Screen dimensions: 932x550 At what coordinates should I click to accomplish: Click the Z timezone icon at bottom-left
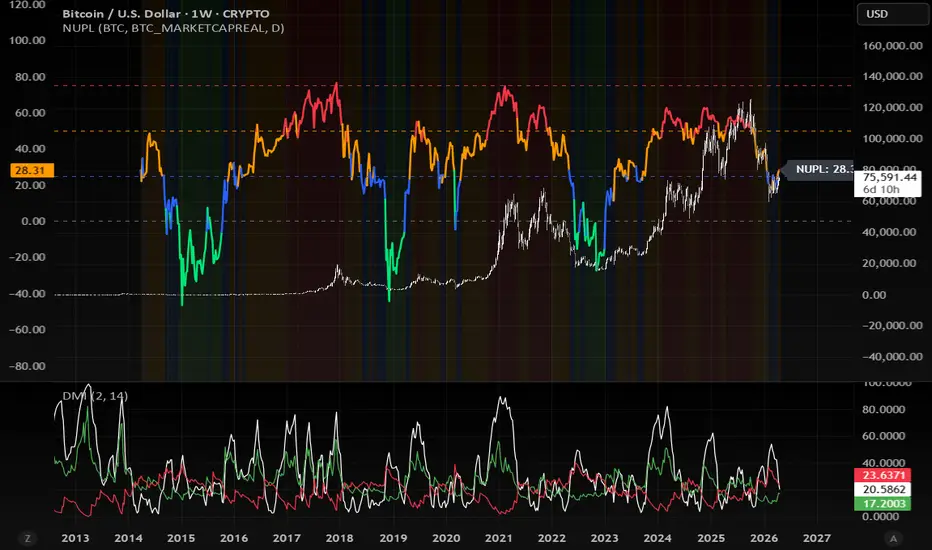click(x=27, y=538)
